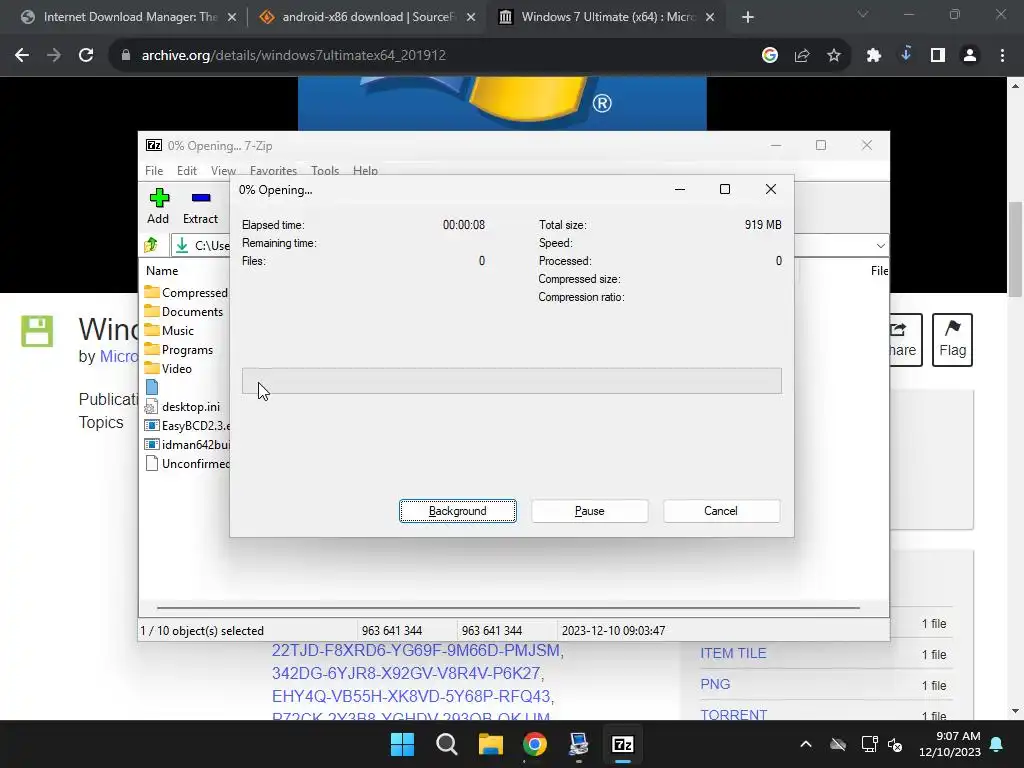This screenshot has height=768, width=1024.
Task: Open the ITEM TILE download link
Action: [733, 653]
